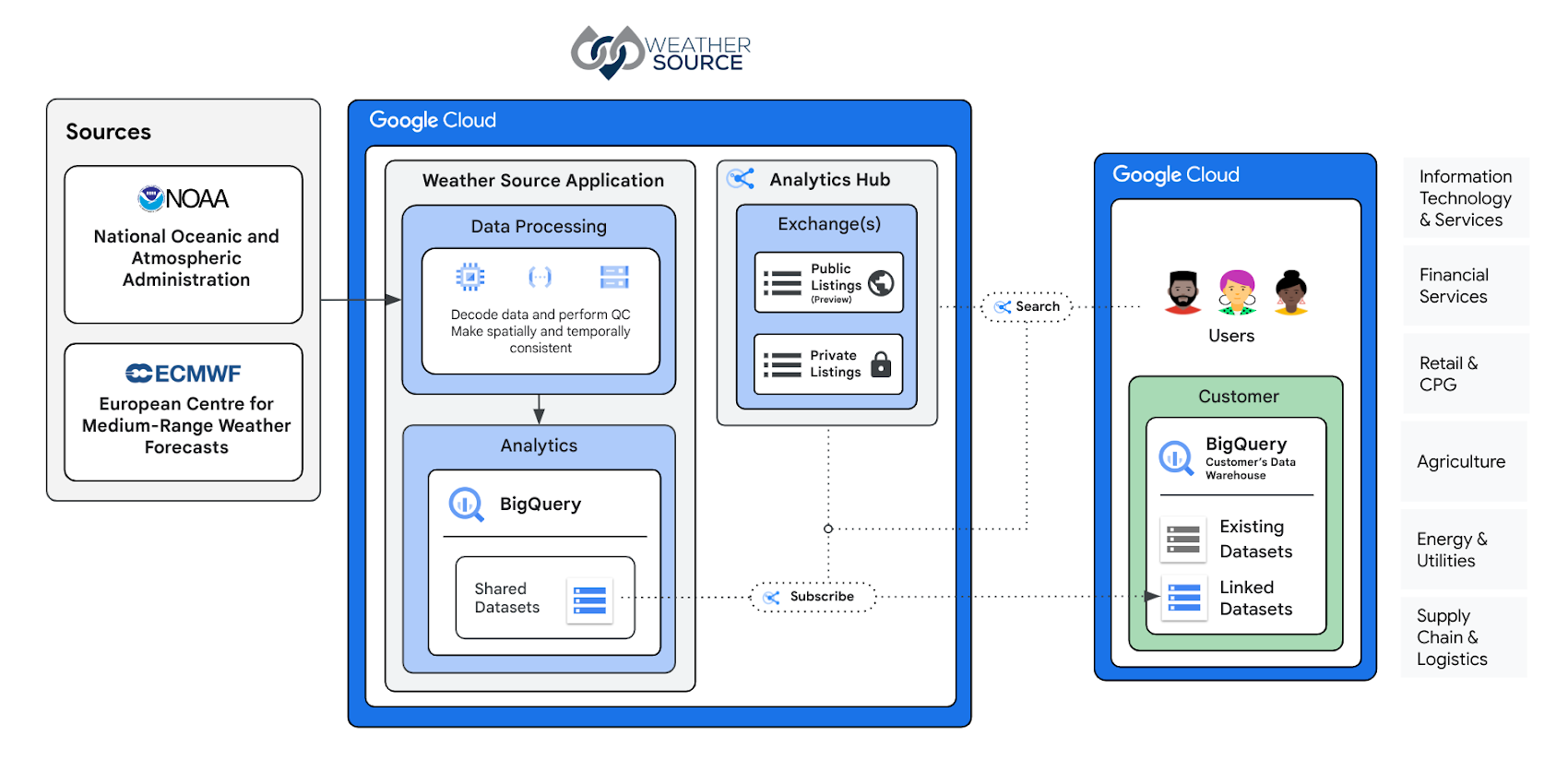Click the Customer's BigQuery warehouse icon

[1177, 458]
